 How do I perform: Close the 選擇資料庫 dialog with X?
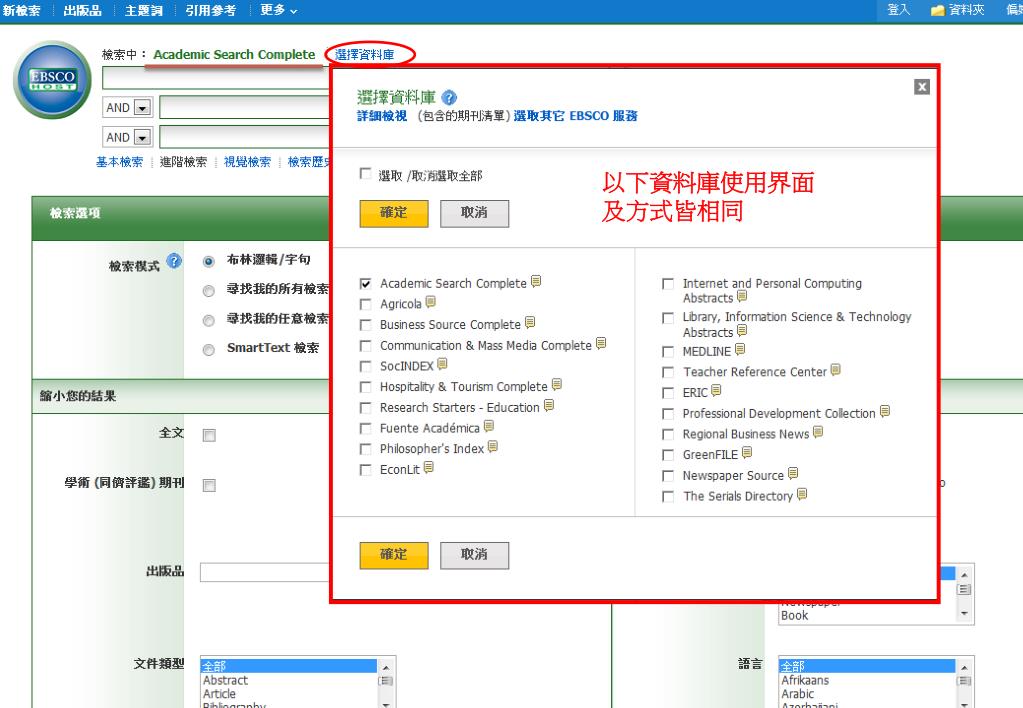point(922,87)
